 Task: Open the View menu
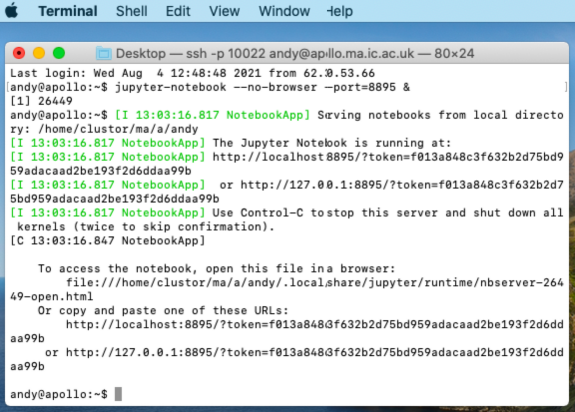pos(224,11)
